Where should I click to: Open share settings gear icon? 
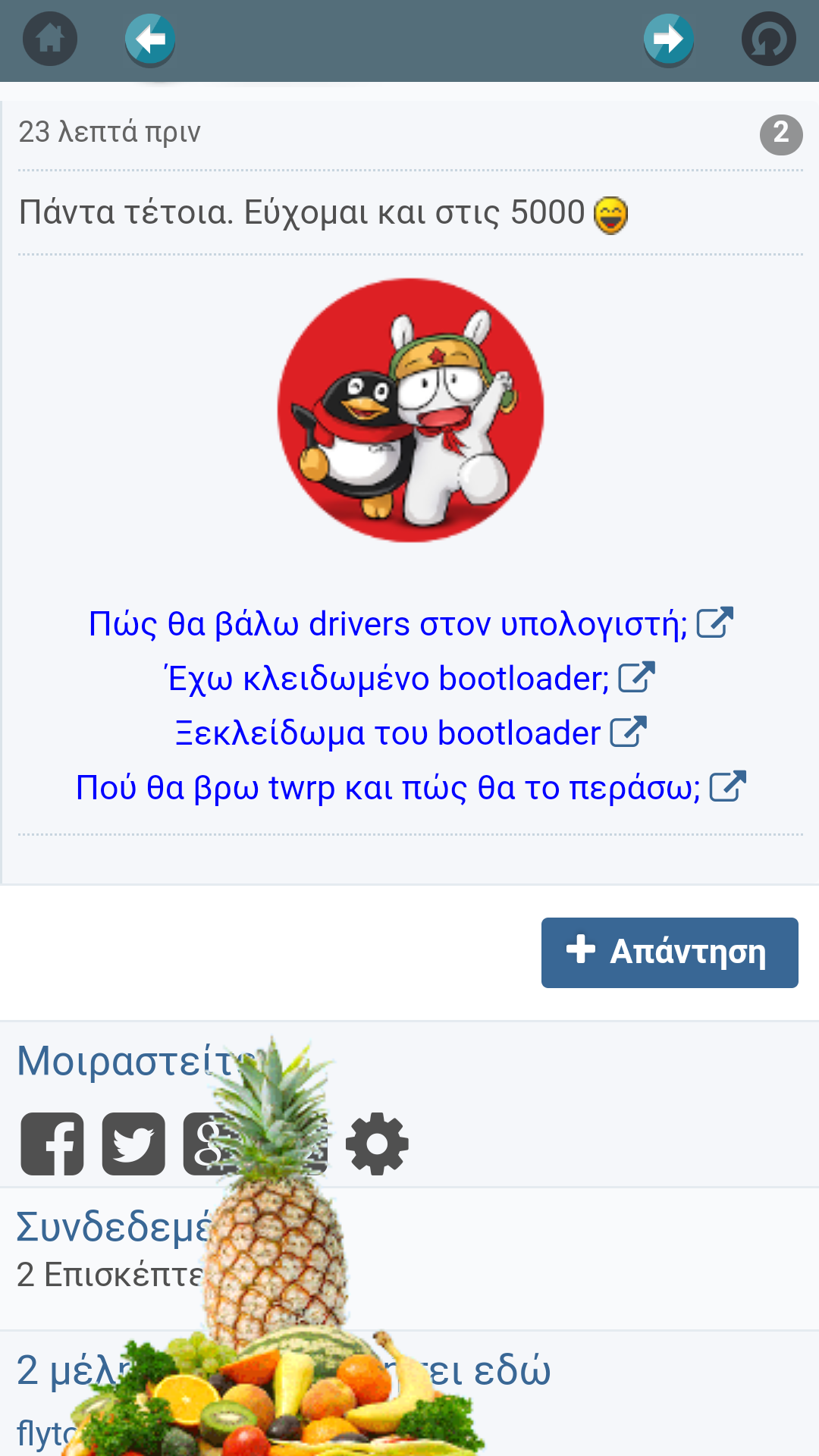[377, 1144]
